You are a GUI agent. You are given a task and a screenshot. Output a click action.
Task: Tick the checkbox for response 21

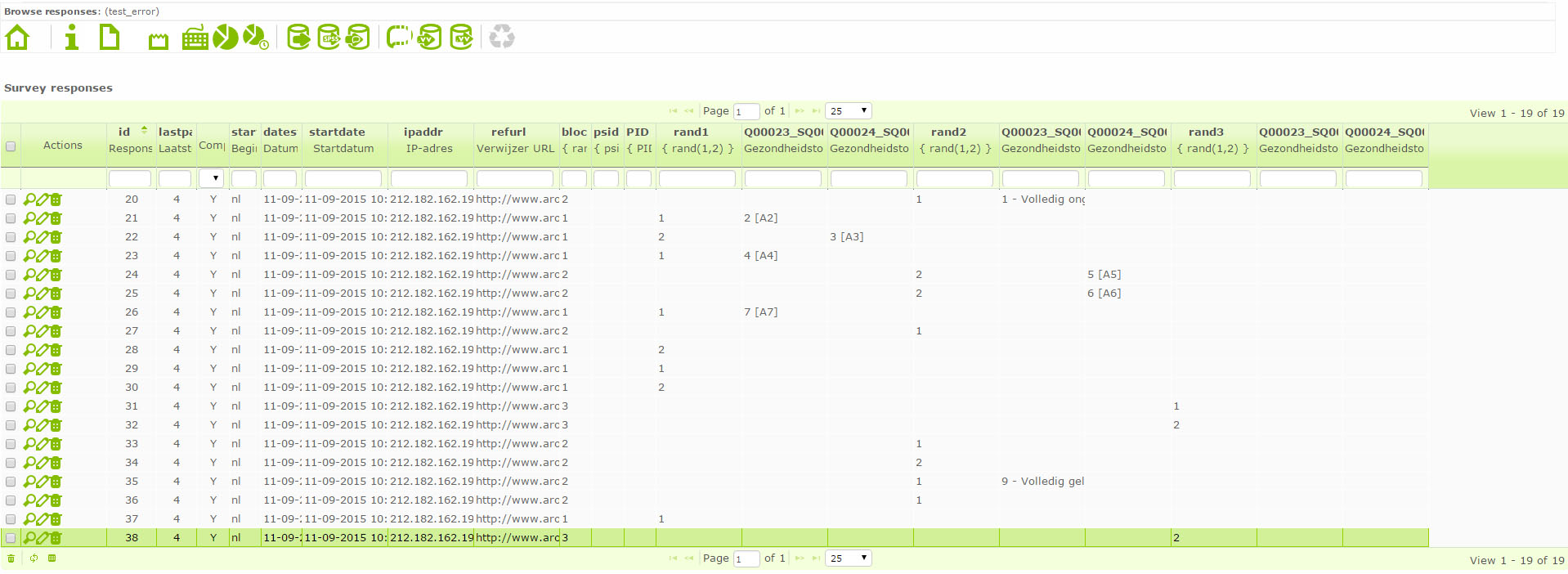(11, 218)
